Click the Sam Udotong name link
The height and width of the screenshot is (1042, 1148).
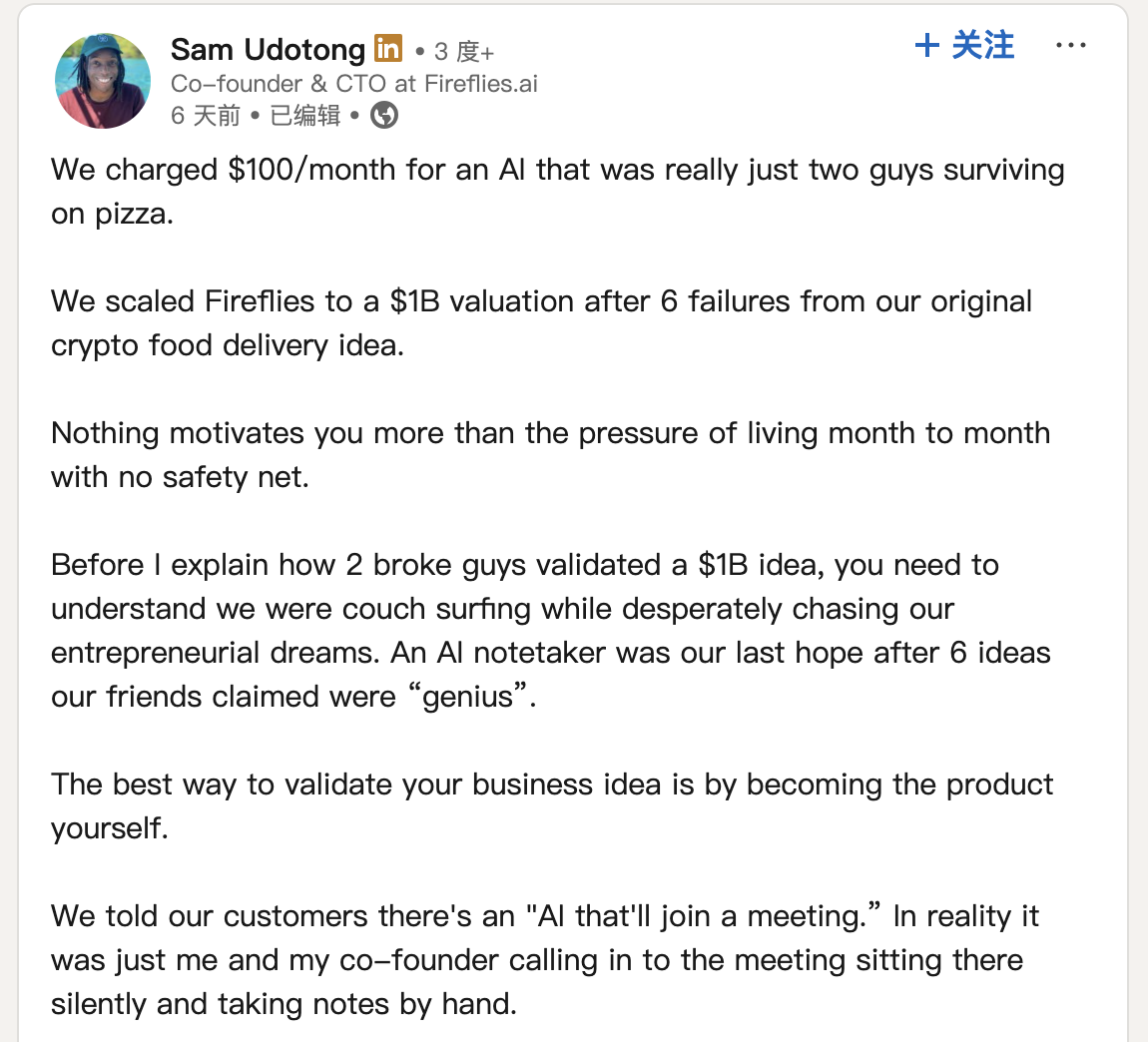click(x=268, y=49)
